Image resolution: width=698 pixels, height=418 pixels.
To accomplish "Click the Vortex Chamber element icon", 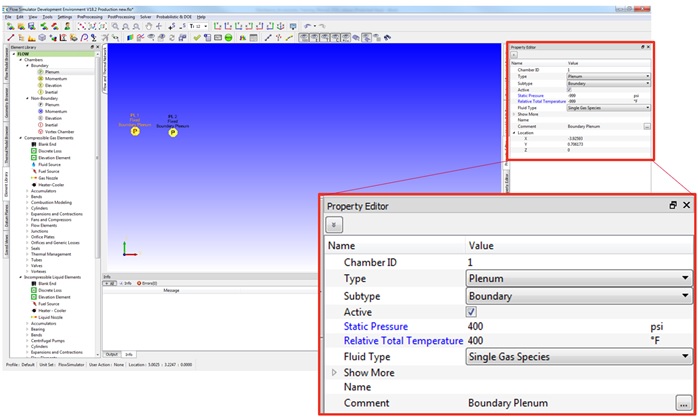I will point(38,131).
